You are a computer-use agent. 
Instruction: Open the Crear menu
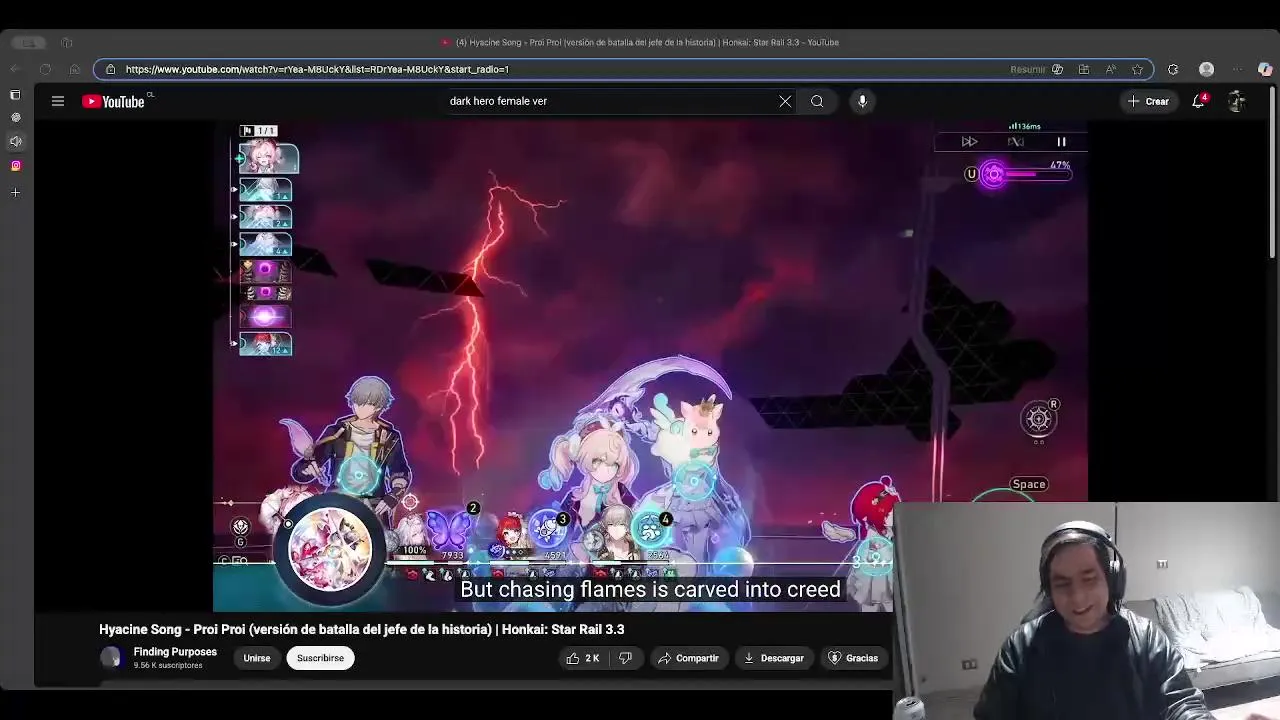coord(1148,101)
